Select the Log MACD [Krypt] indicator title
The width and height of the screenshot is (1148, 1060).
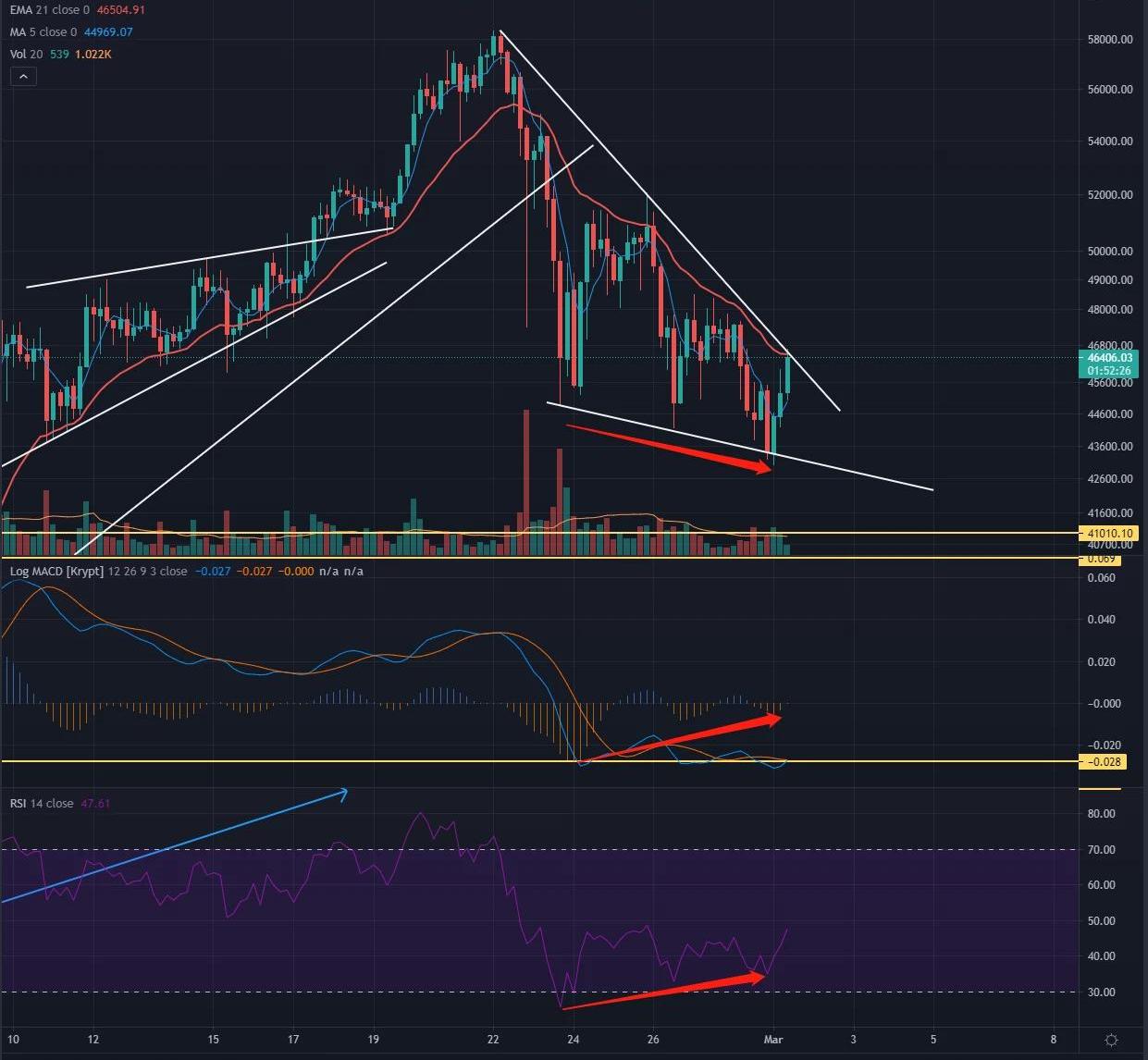point(57,572)
